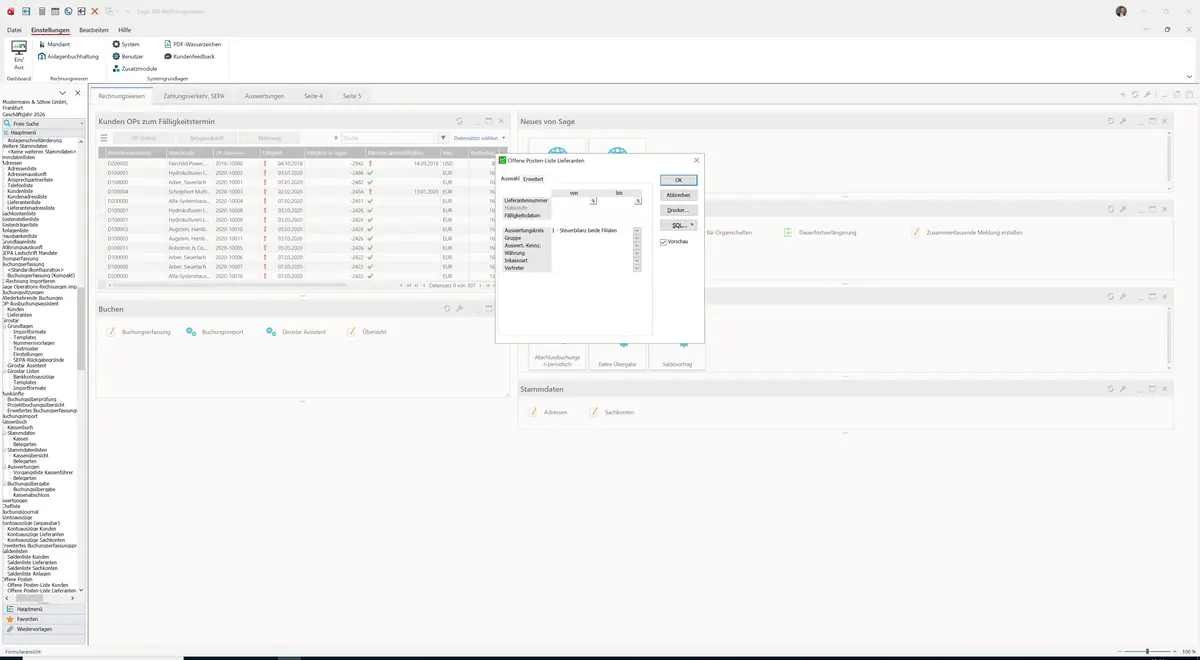Open the Datensätze wählen dropdown
This screenshot has height=660, width=1200.
coord(480,138)
